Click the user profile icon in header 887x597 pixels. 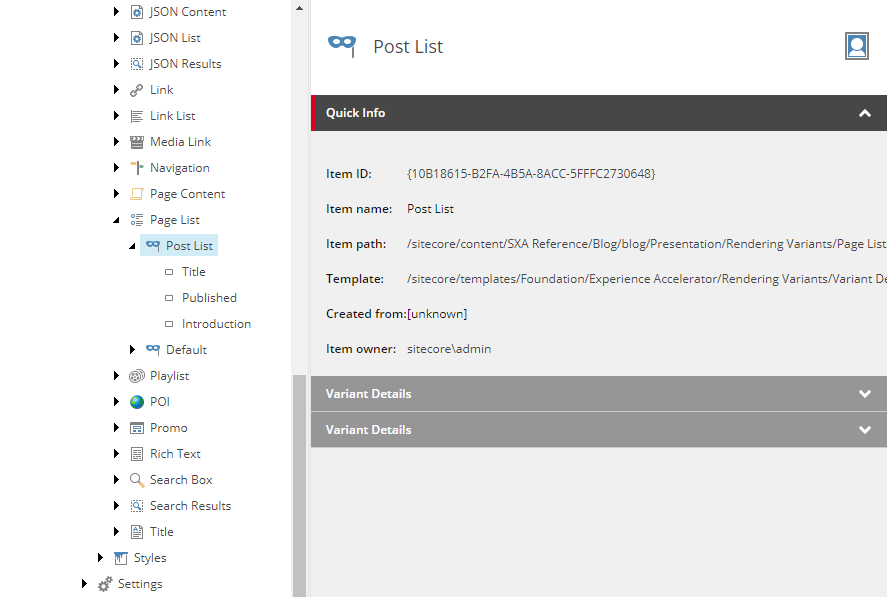[856, 46]
